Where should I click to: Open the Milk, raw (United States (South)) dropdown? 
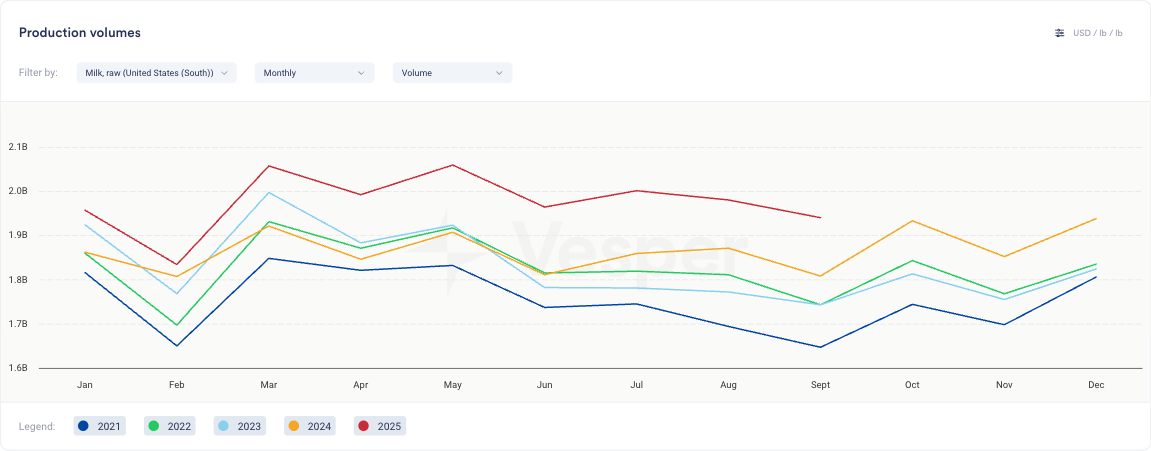coord(156,73)
